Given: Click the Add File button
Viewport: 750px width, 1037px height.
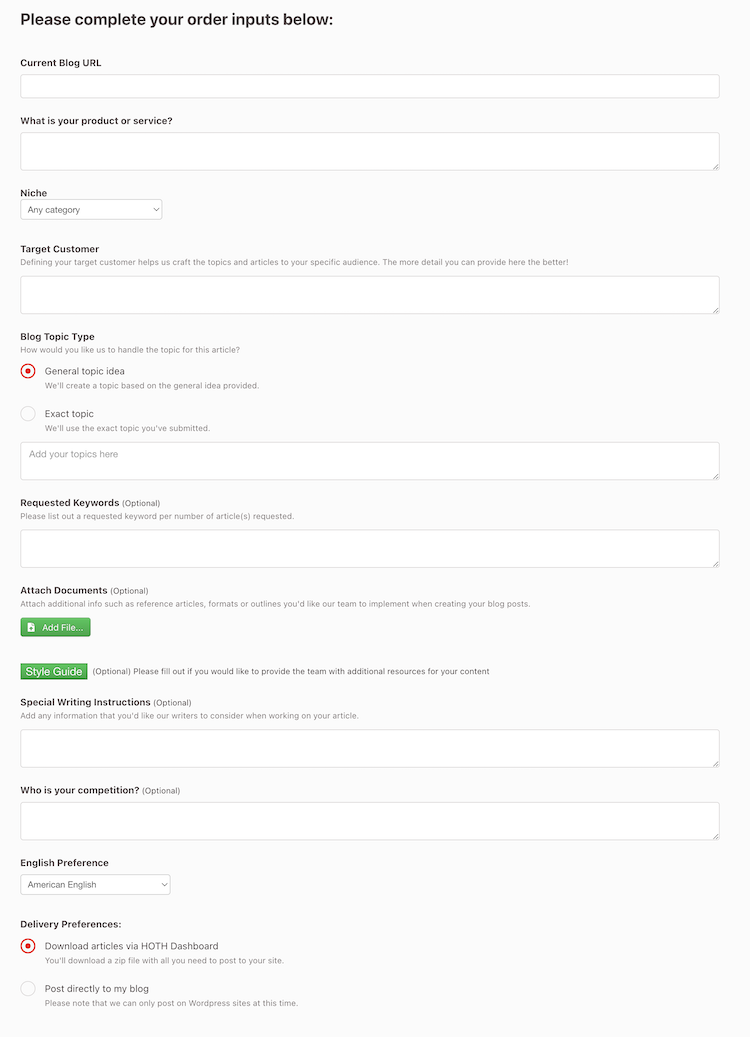Looking at the screenshot, I should pos(56,627).
